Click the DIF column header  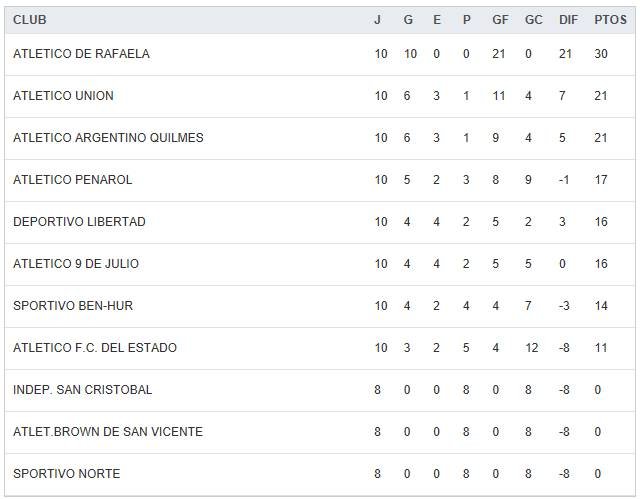pyautogui.click(x=568, y=20)
